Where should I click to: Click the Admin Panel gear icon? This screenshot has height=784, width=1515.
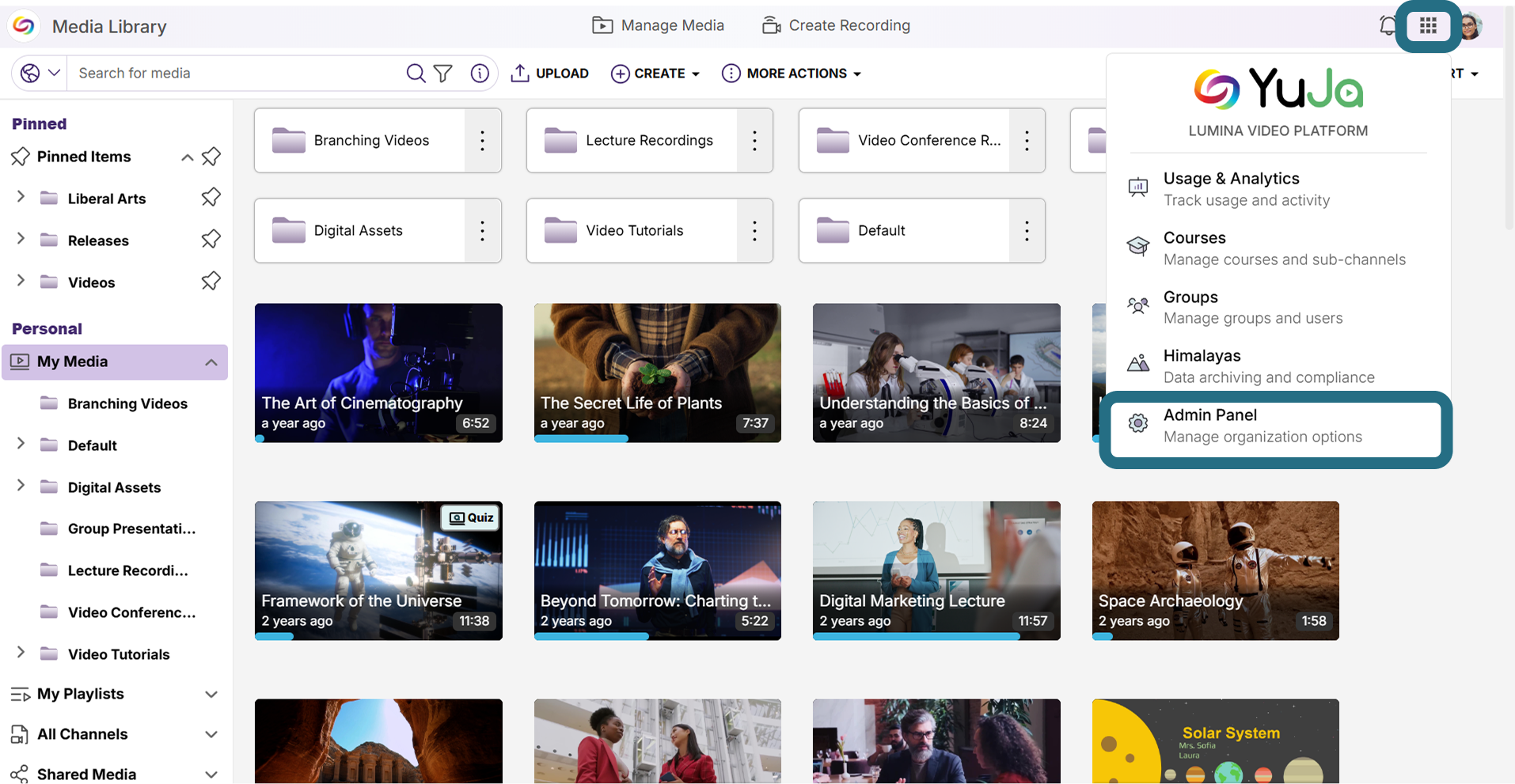(x=1137, y=423)
